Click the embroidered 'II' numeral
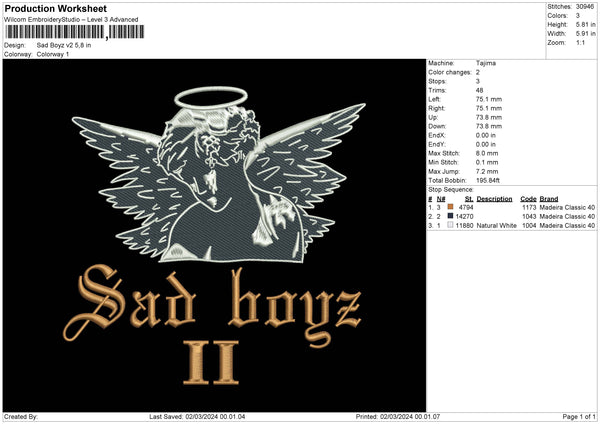Image resolution: width=600 pixels, height=424 pixels. [x=211, y=362]
